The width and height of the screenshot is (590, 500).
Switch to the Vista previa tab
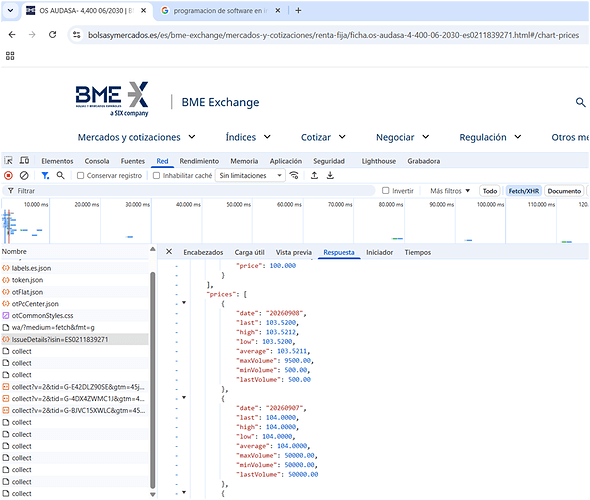click(x=293, y=252)
